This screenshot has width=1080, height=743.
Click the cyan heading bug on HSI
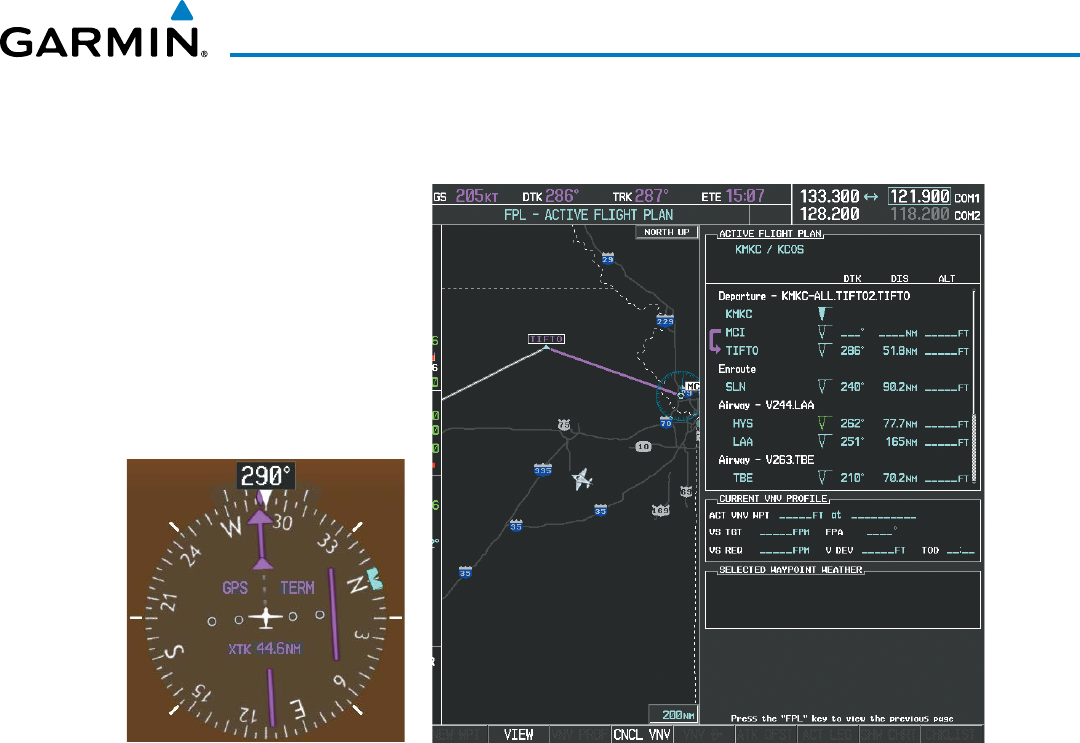pos(375,579)
